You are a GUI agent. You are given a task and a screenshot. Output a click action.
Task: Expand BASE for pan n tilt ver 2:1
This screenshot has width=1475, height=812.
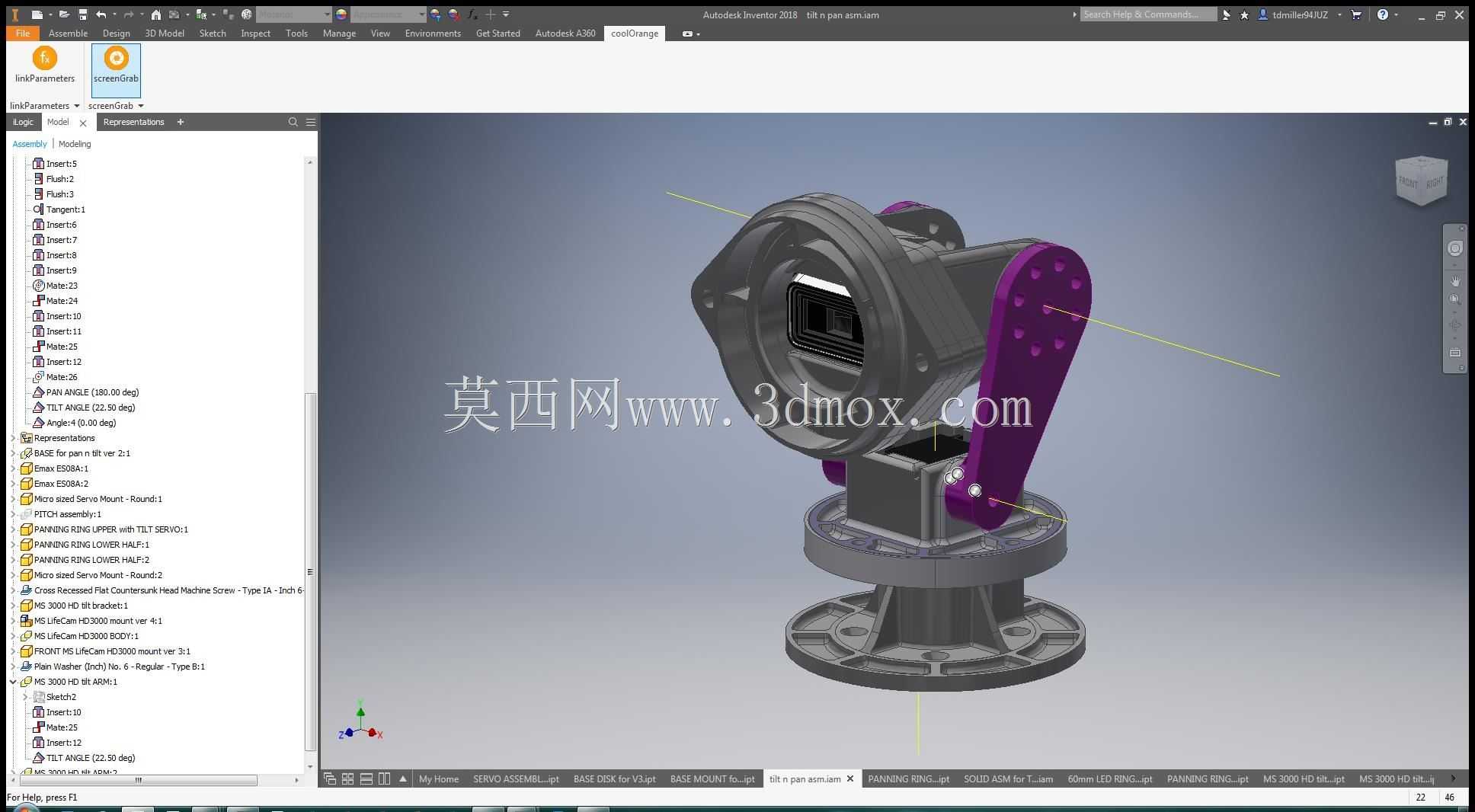click(13, 453)
